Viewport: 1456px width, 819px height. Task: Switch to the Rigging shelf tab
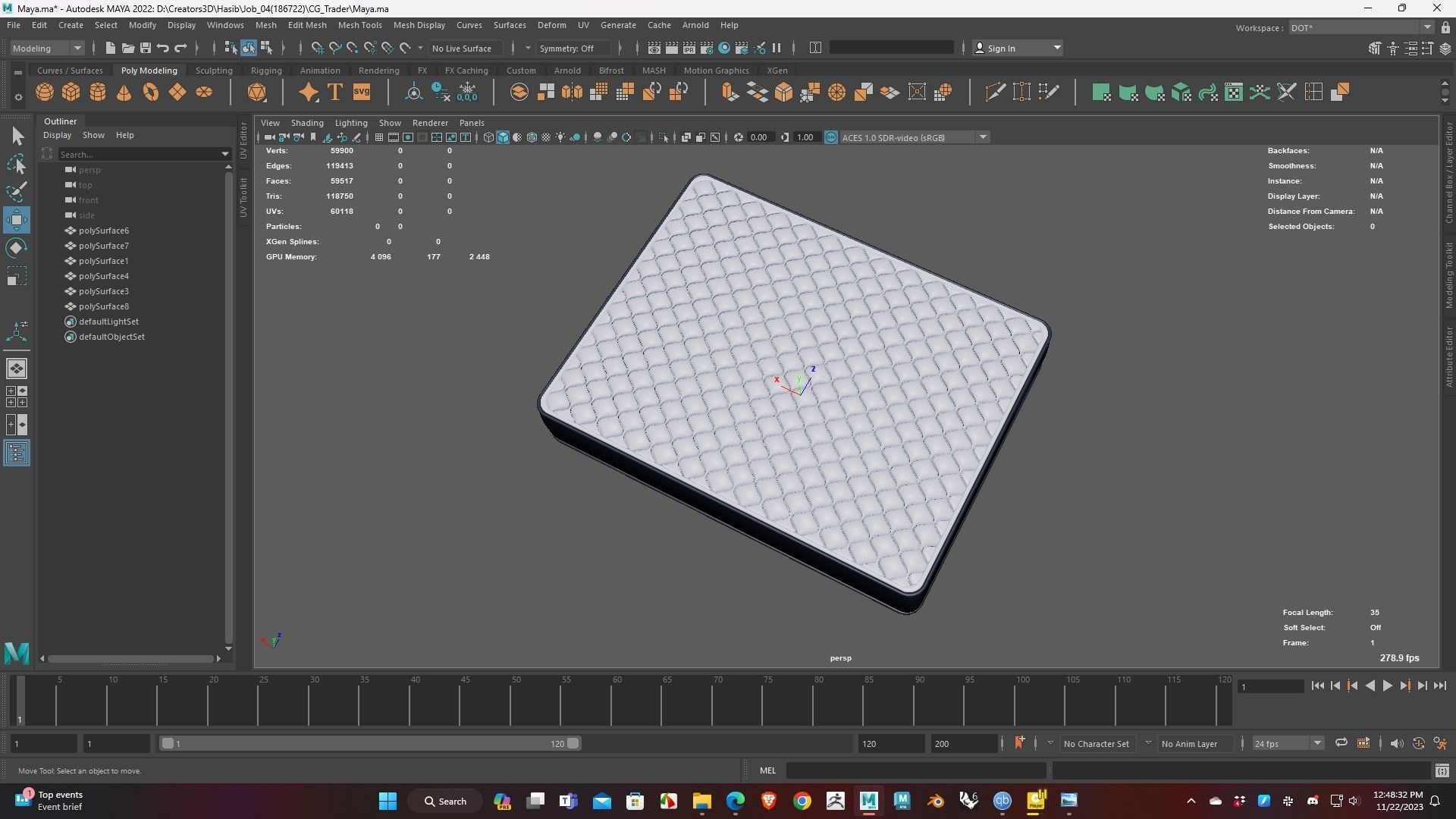[x=266, y=71]
